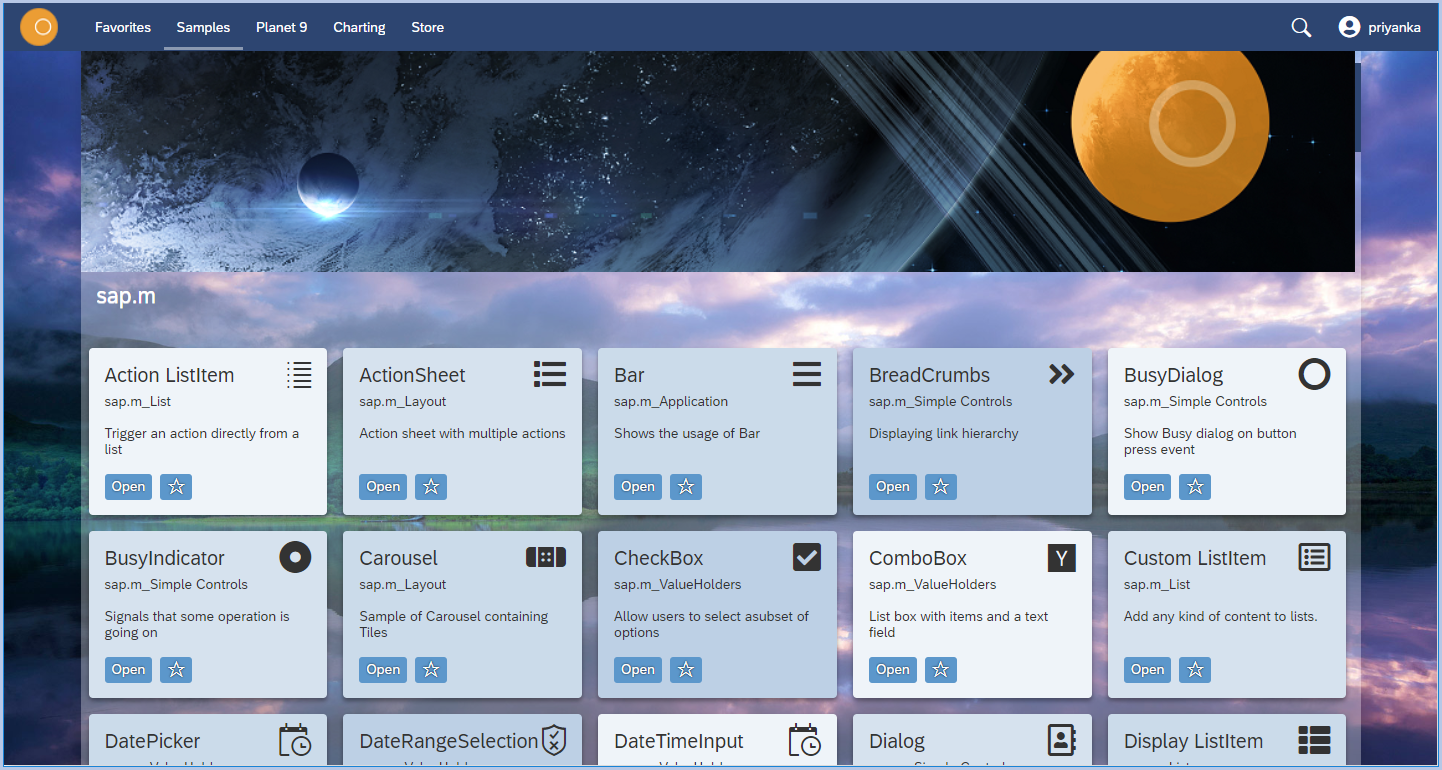
Task: Click the BreadCrumbs double-chevron icon
Action: [x=1062, y=373]
